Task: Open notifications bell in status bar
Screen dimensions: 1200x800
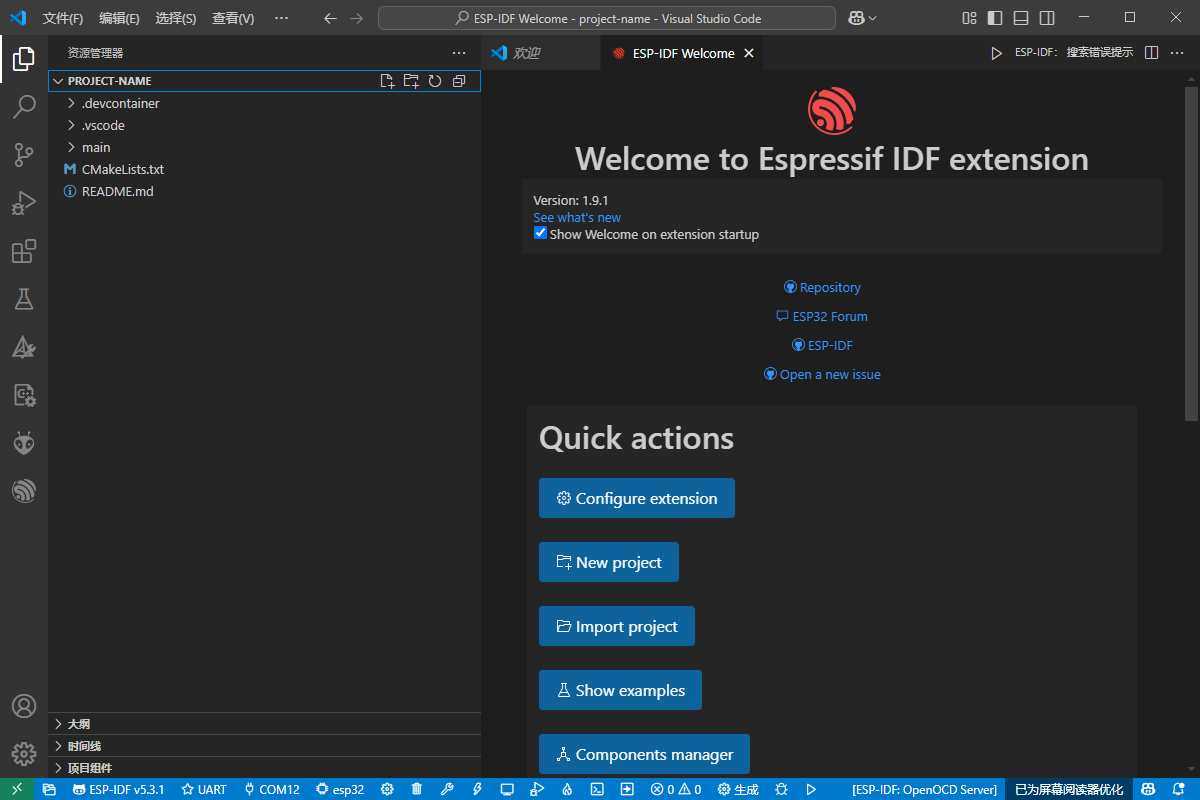Action: [1178, 789]
